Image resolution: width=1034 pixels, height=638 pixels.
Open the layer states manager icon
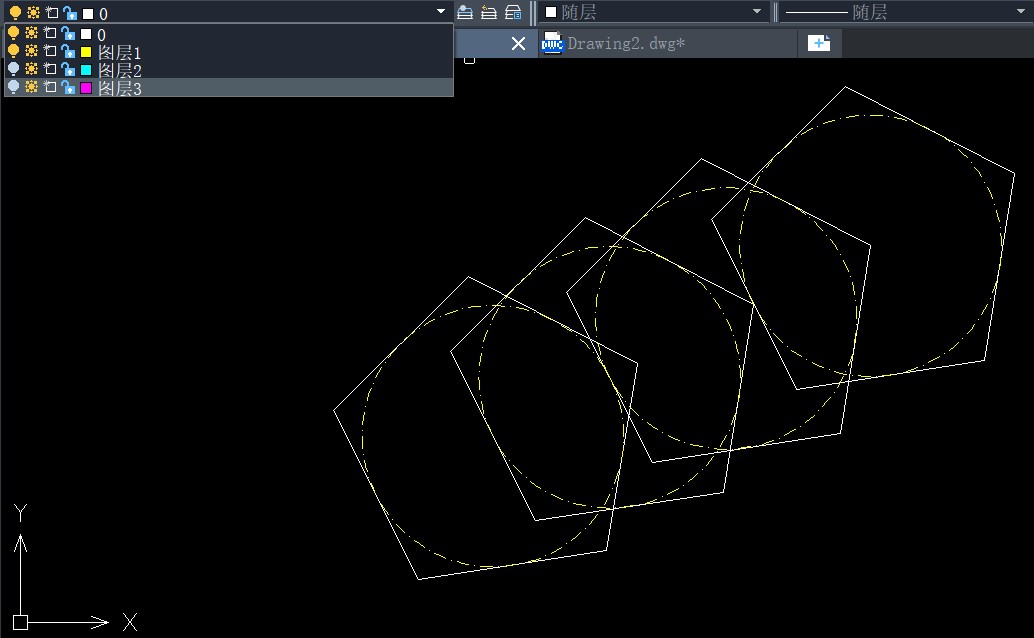click(x=513, y=12)
